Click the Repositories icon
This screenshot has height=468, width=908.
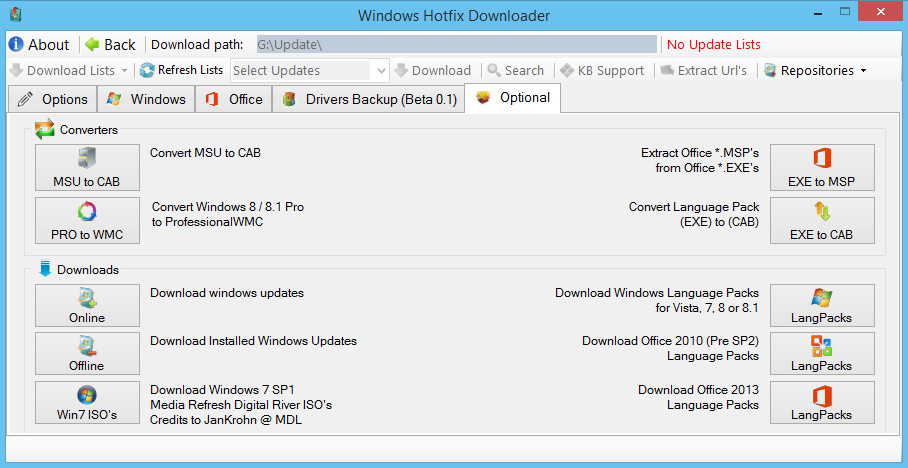point(770,71)
